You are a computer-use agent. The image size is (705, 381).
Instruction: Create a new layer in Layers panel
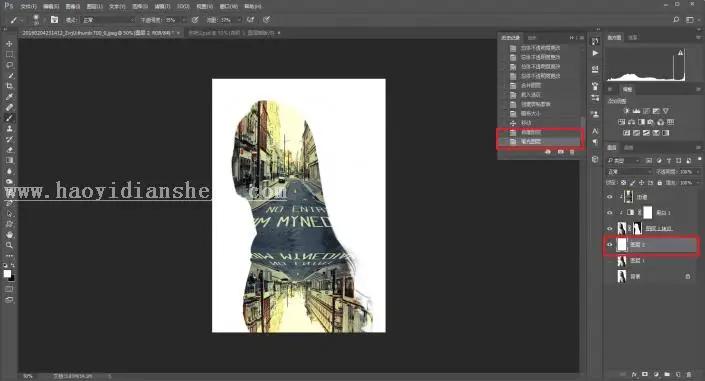tap(678, 374)
